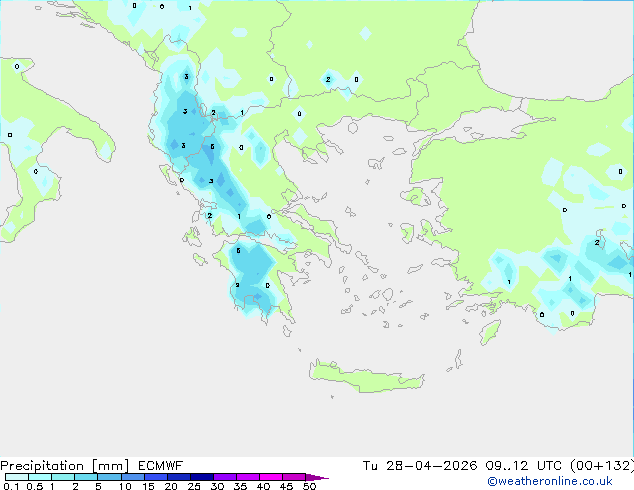Select the 35–40 mm magenta swatch
634x490 pixels.
247,477
